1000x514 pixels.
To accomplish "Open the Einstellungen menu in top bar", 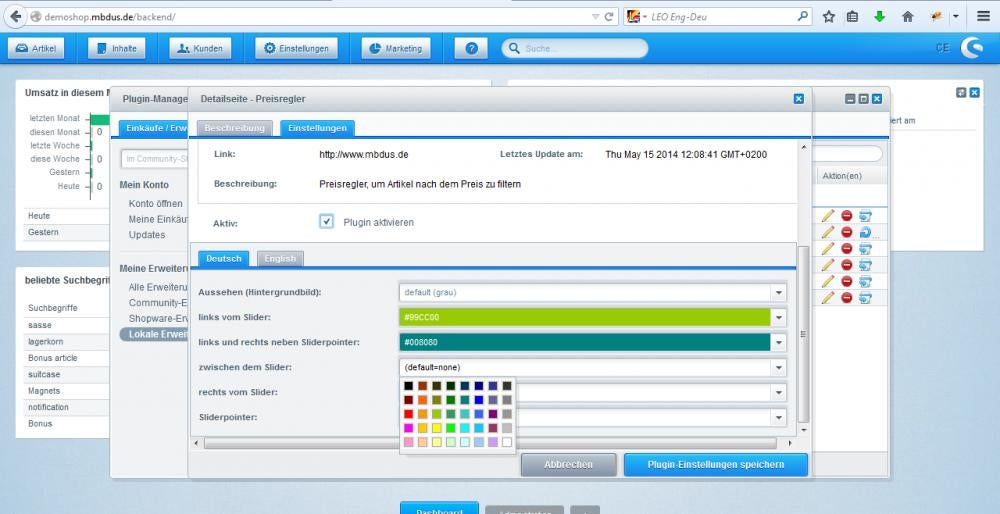I will pyautogui.click(x=296, y=48).
